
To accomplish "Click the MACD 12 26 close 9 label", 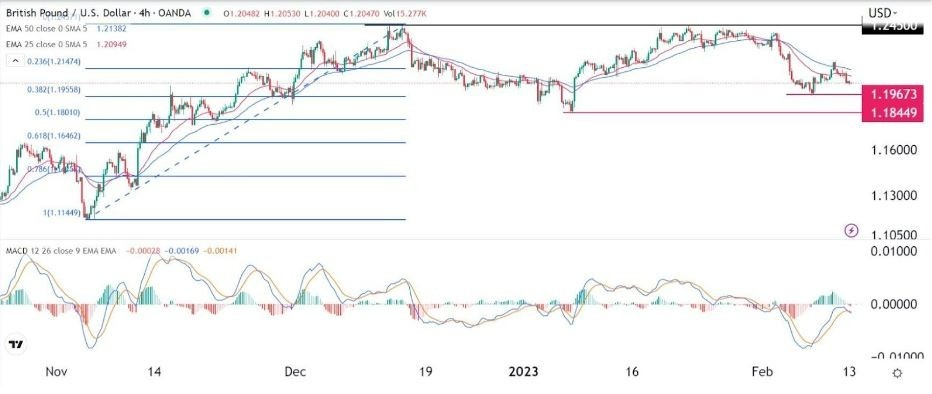I will coord(61,251).
